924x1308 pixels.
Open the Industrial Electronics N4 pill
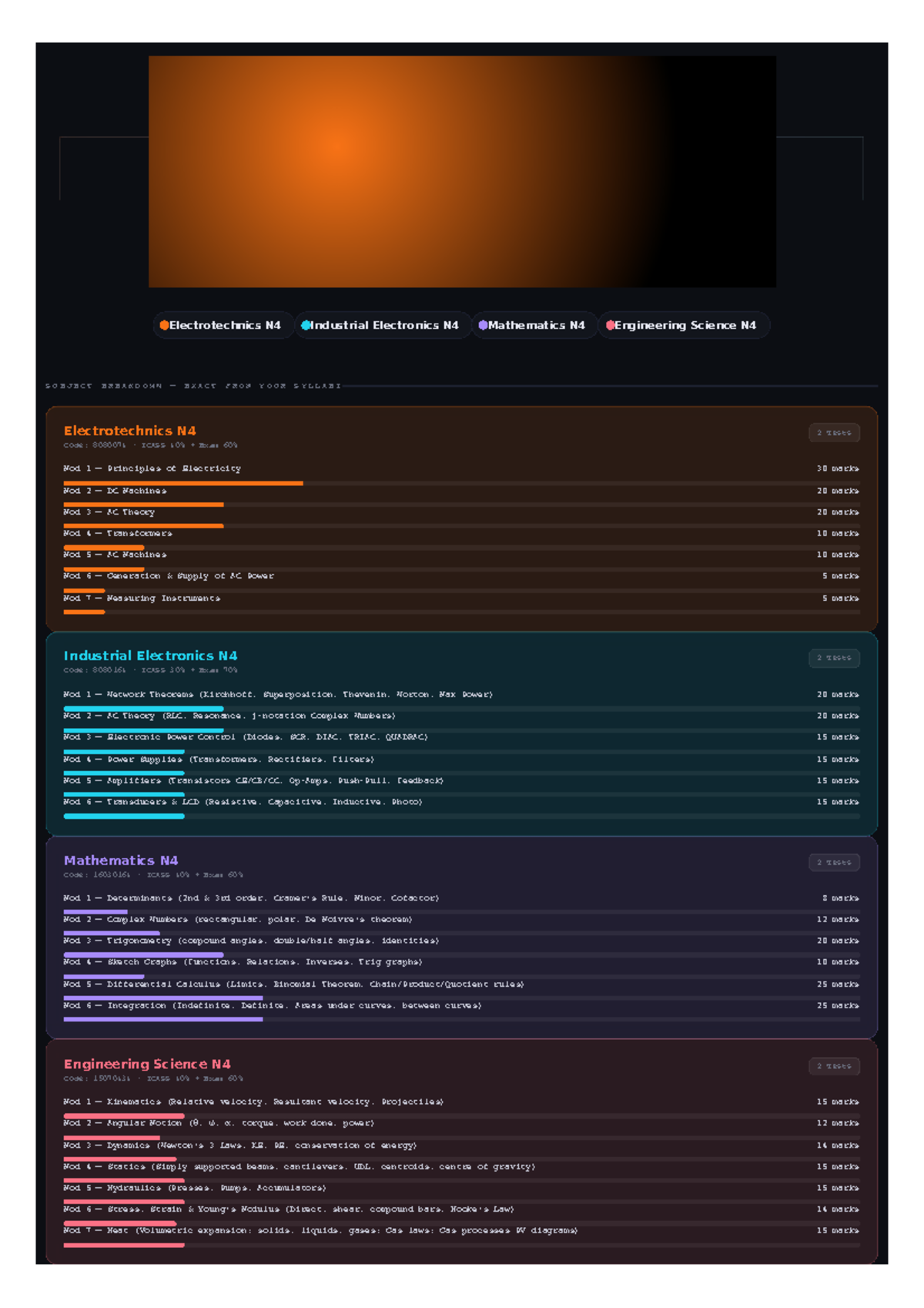tap(383, 325)
